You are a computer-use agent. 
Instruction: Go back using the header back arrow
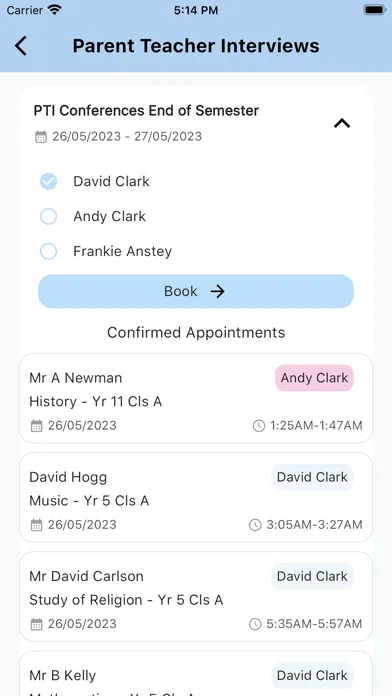click(21, 46)
